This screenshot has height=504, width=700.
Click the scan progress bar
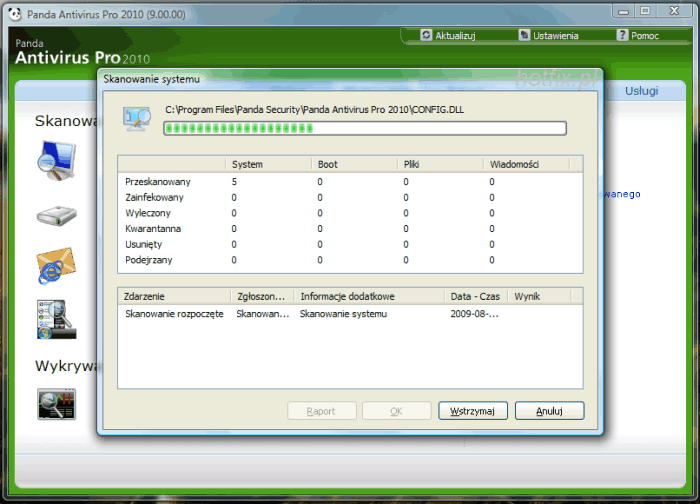365,128
